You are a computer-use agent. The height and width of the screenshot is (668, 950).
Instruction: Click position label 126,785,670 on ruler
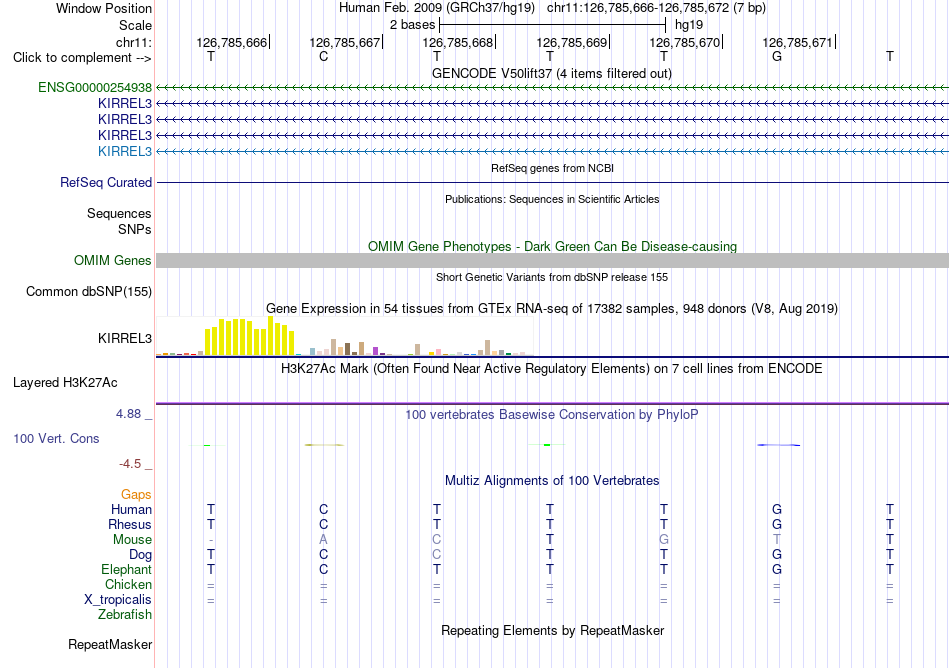pos(685,43)
